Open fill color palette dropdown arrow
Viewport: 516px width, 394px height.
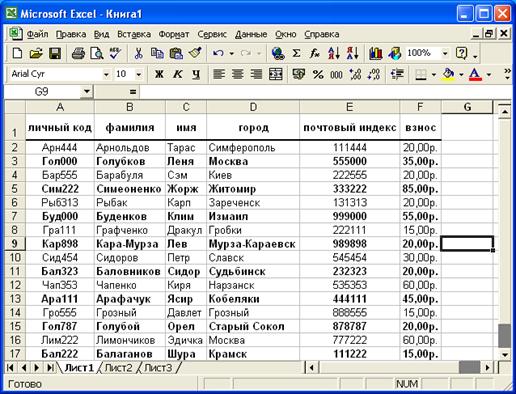coord(461,74)
